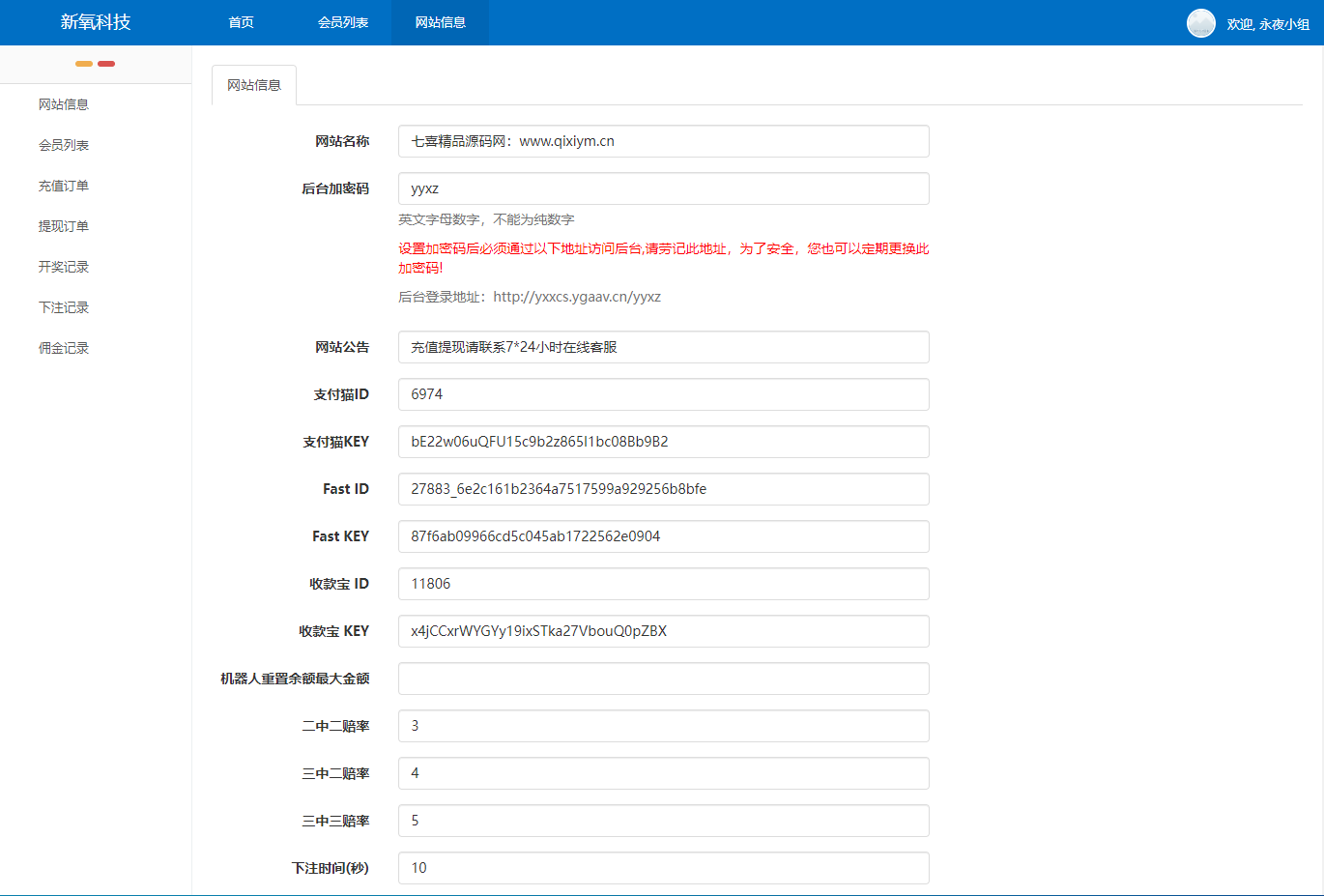
Task: Click the red indicator dash above sidebar
Action: pyautogui.click(x=106, y=63)
